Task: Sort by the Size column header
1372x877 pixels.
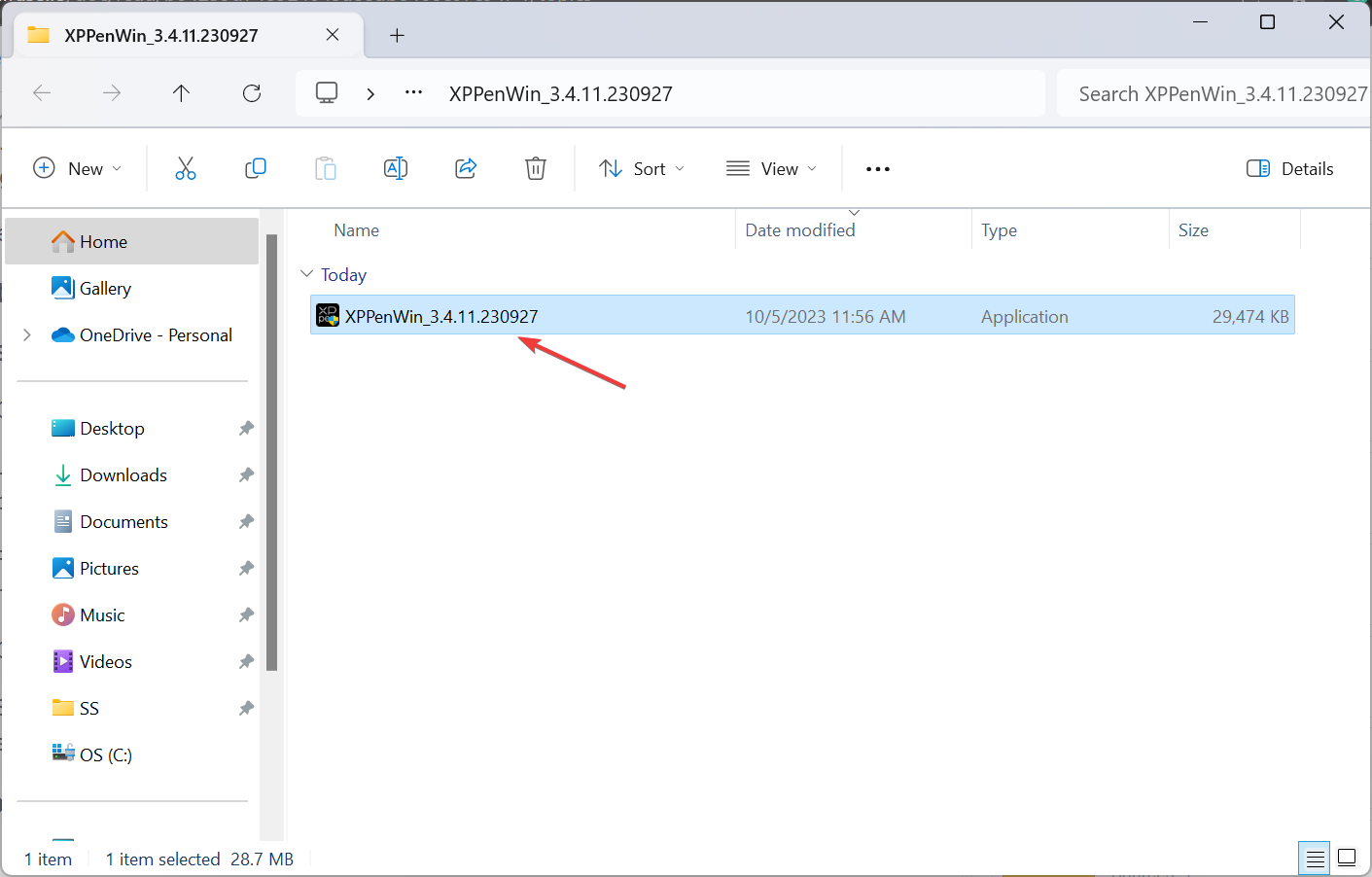Action: point(1193,230)
